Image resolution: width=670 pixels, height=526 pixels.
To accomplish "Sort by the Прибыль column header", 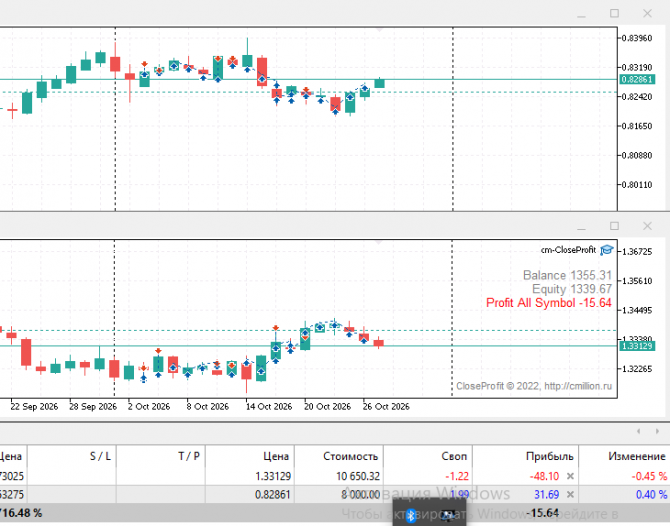I will pyautogui.click(x=526, y=456).
